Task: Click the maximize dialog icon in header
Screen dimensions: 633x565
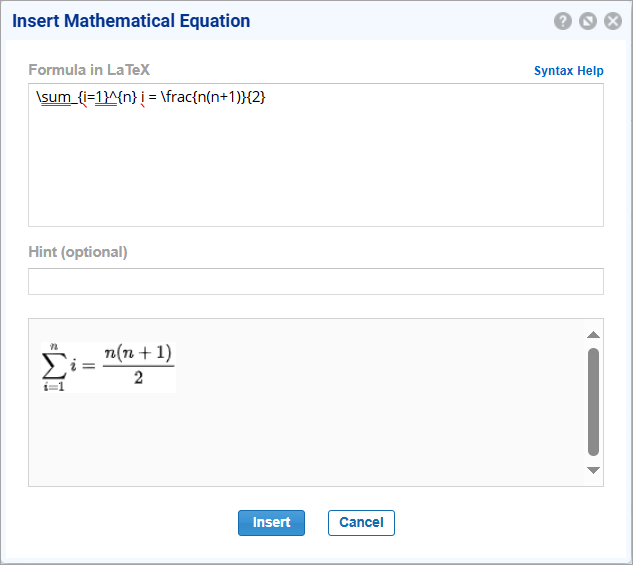Action: [x=588, y=21]
